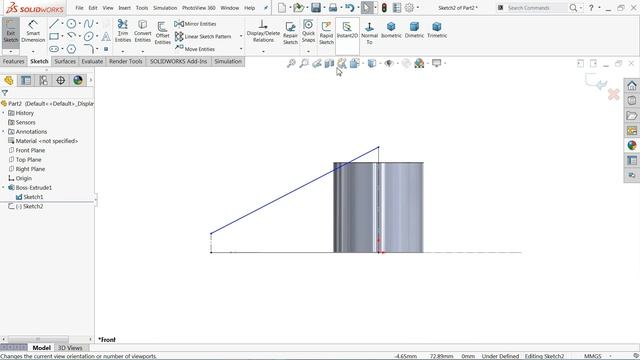Click the Trim Entities tool
Image resolution: width=640 pixels, height=360 pixels.
[x=122, y=31]
